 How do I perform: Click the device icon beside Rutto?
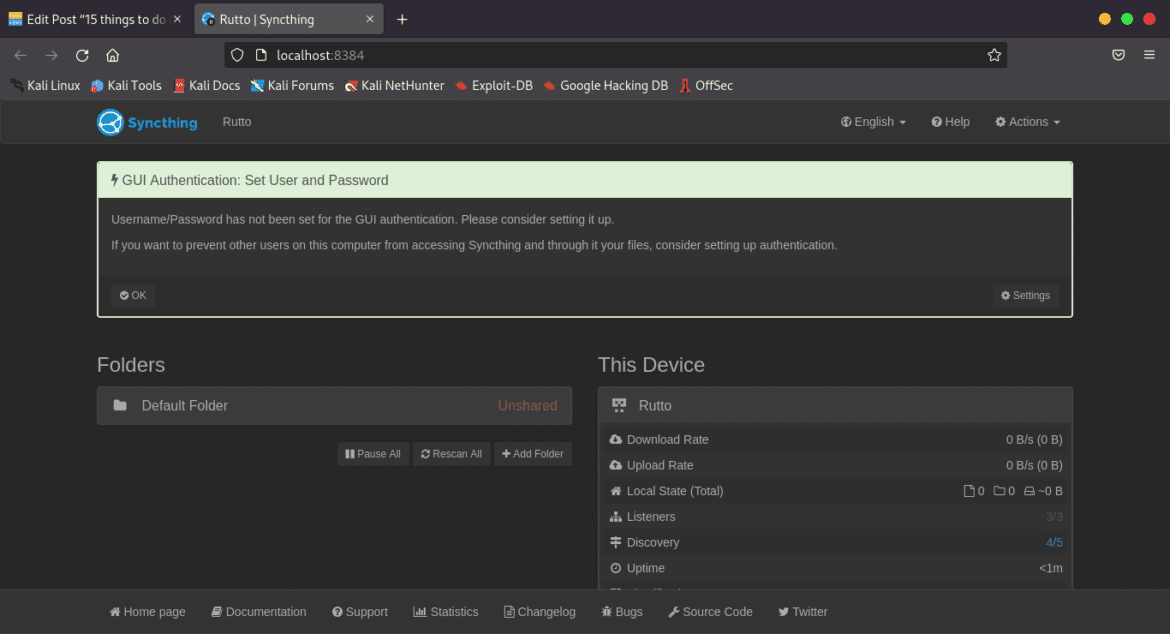[619, 405]
